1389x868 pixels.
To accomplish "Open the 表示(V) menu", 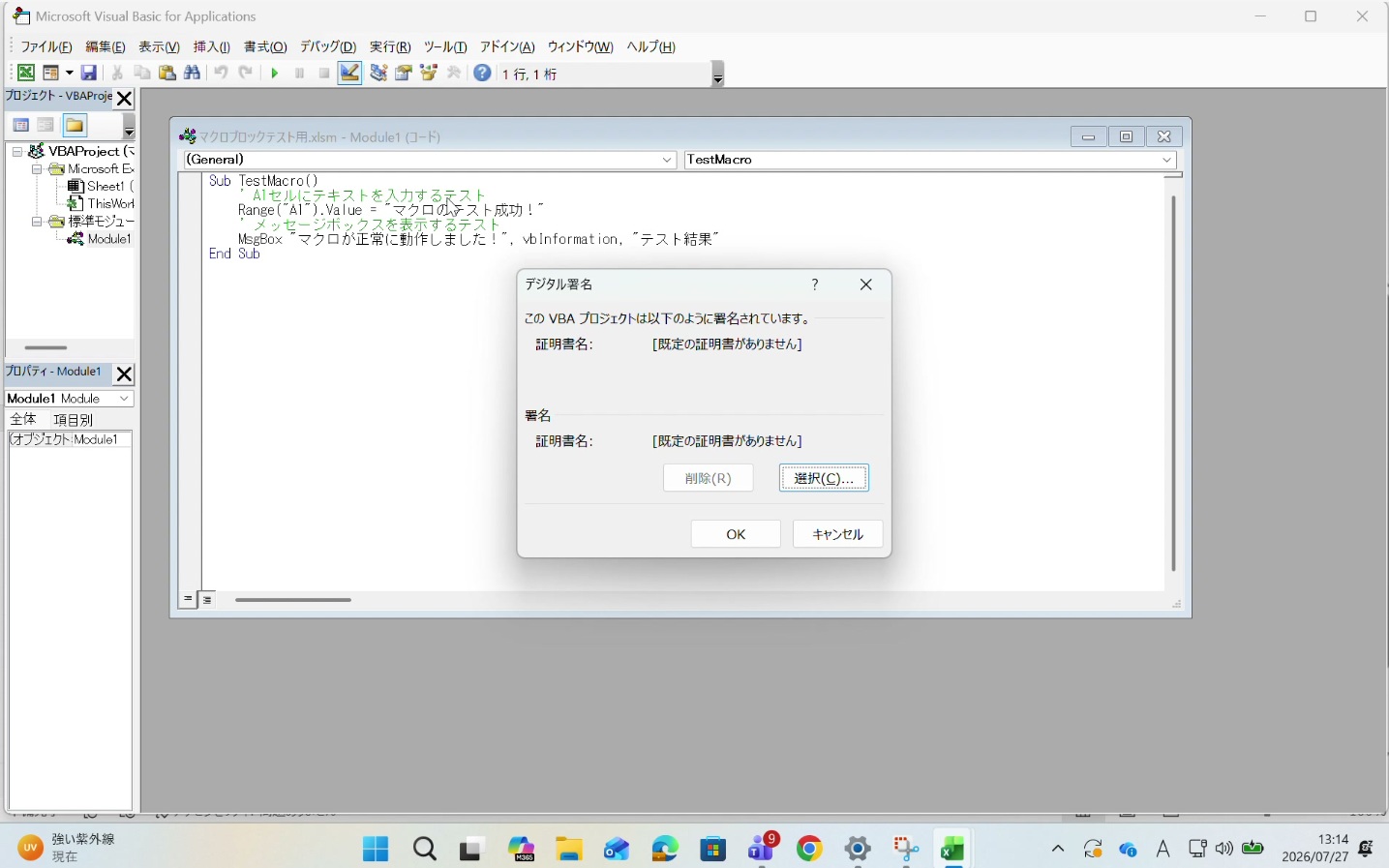I will [x=159, y=46].
